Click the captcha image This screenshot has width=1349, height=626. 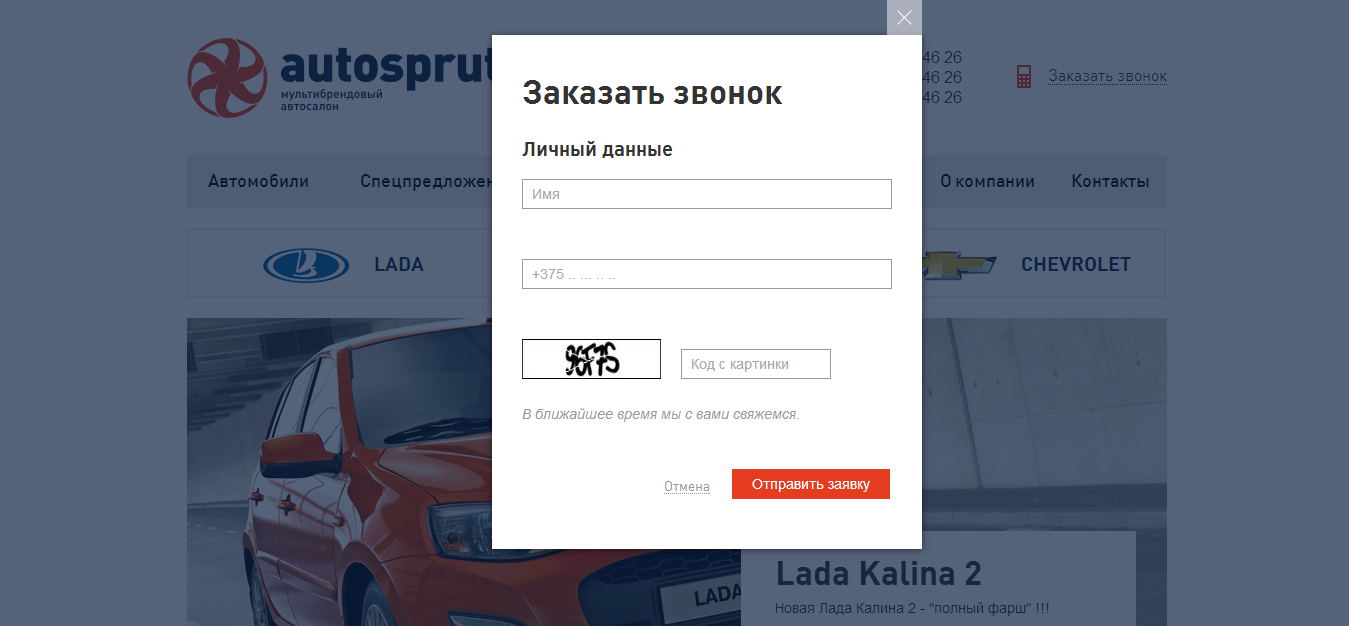591,359
